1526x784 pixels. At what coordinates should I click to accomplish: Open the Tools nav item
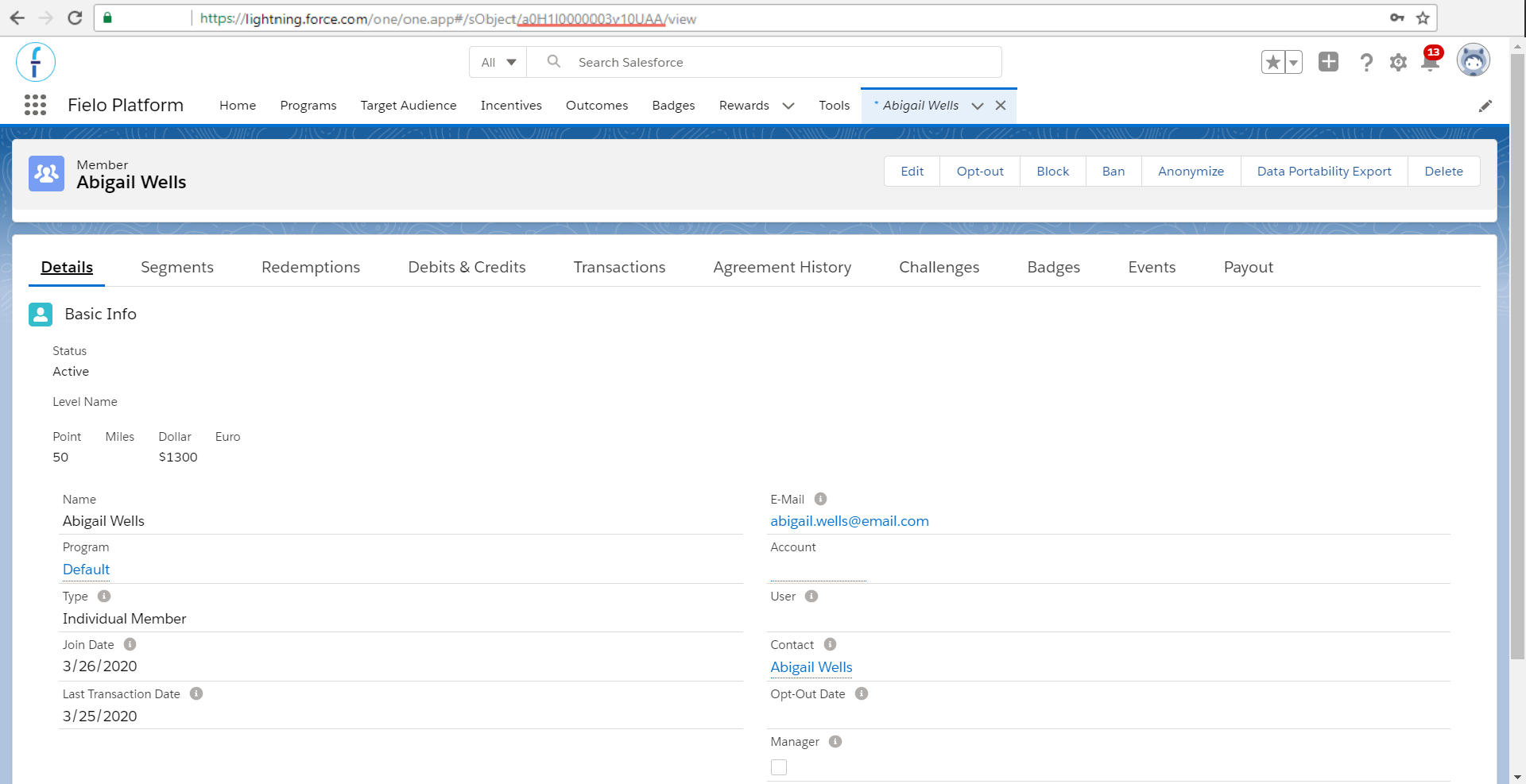tap(835, 105)
